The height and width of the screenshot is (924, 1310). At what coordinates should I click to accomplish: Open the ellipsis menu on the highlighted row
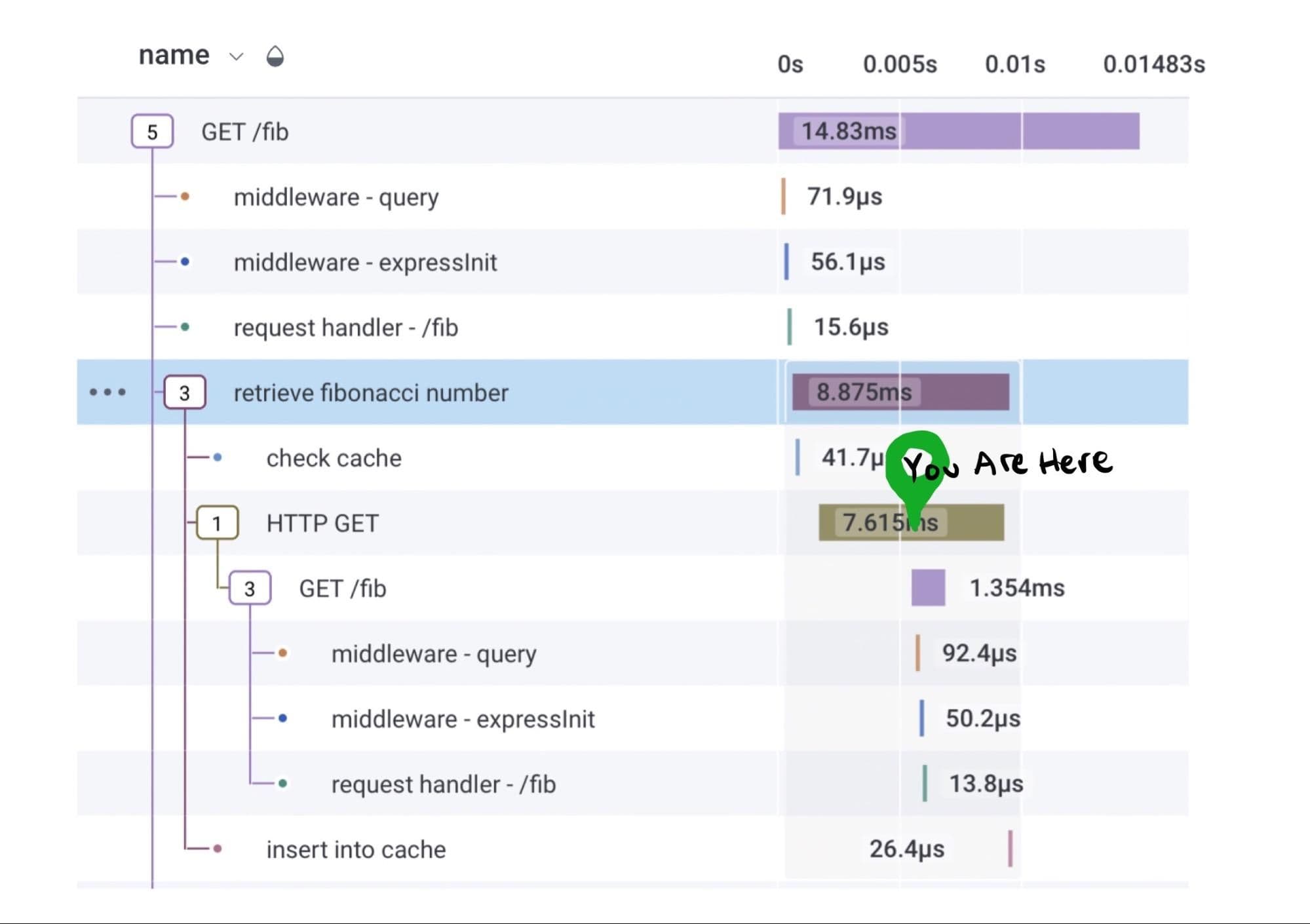coord(107,393)
